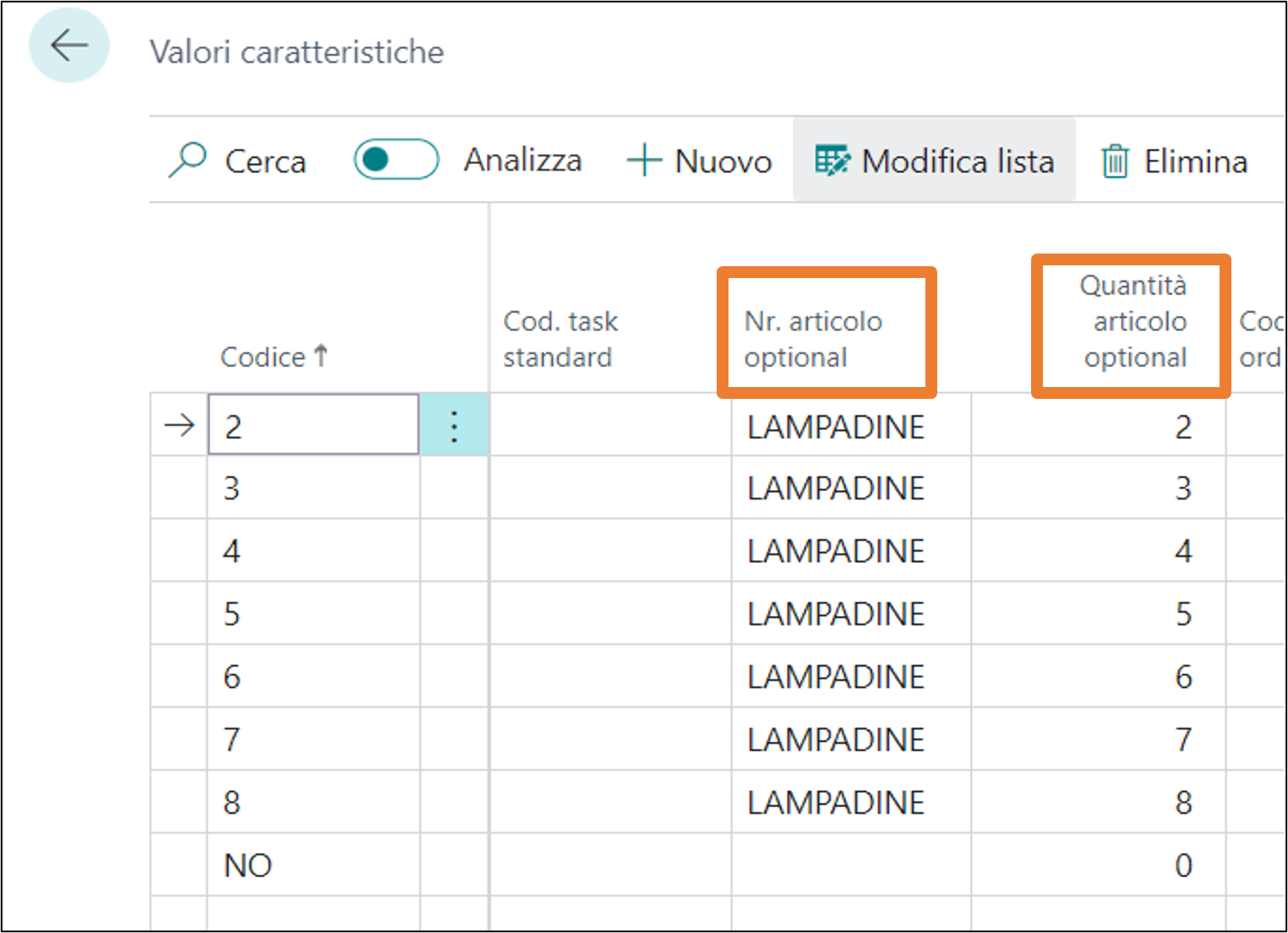Click the Modifica lista label
This screenshot has height=933, width=1288.
coord(958,161)
